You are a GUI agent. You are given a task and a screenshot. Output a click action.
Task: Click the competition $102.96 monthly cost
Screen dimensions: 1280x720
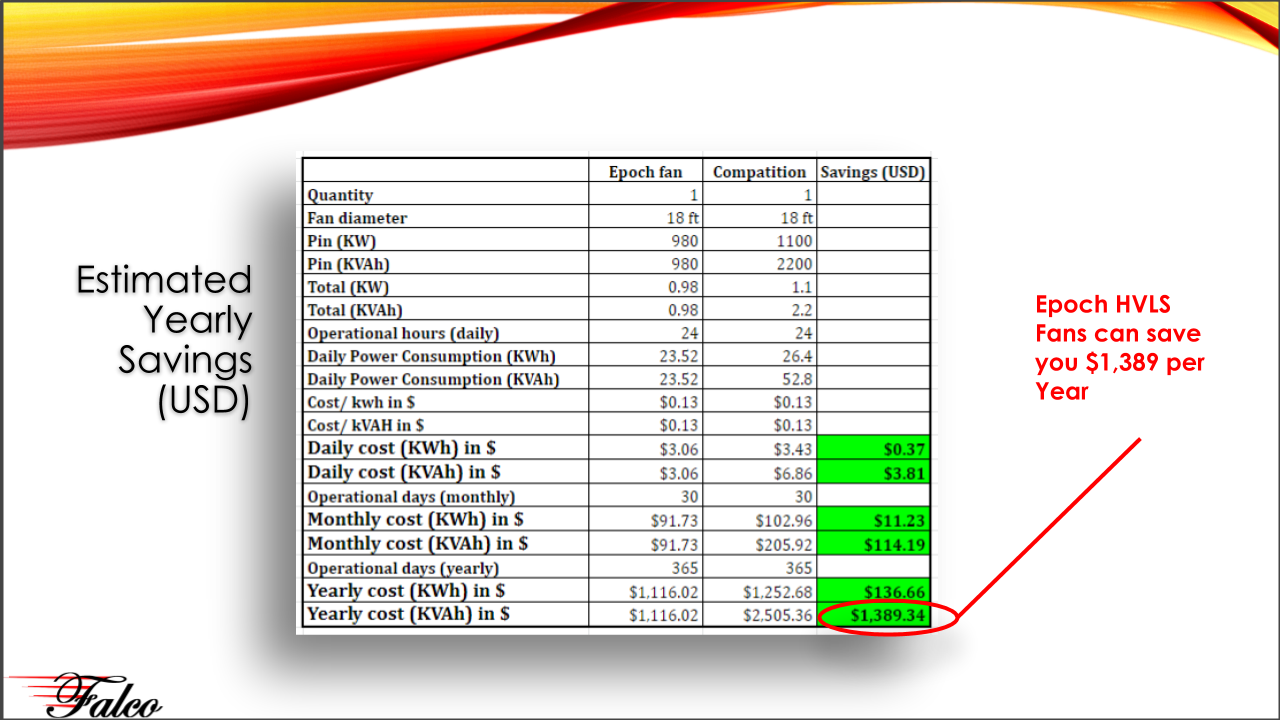click(x=785, y=521)
